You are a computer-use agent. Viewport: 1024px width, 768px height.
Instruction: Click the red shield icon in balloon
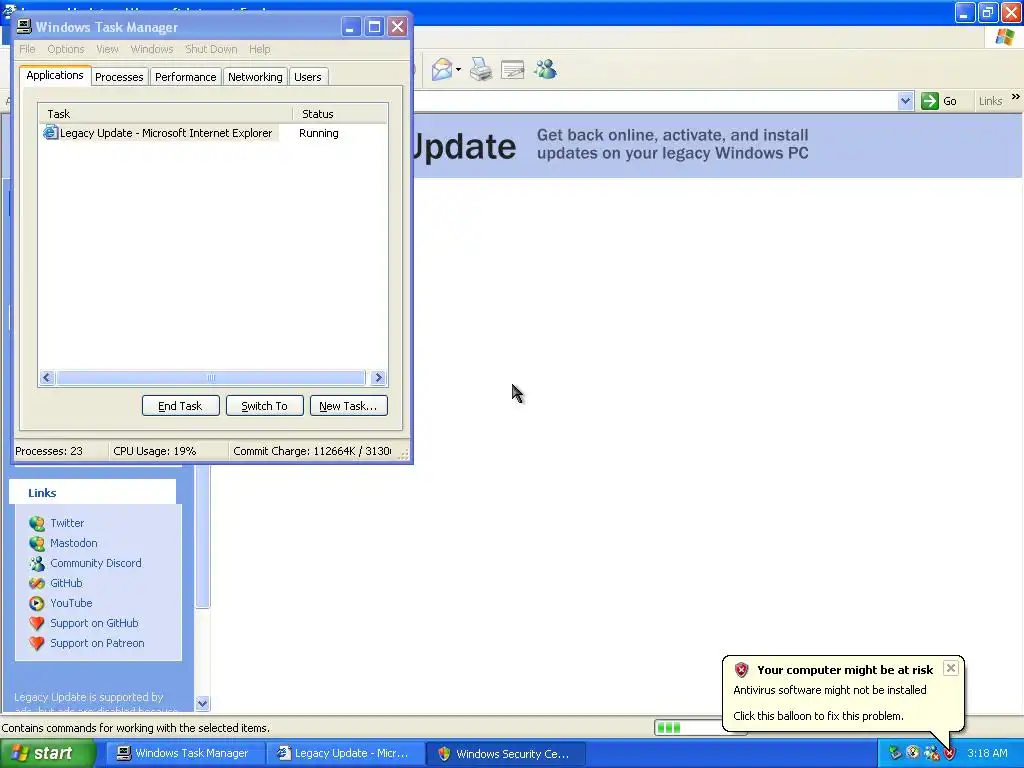point(741,670)
